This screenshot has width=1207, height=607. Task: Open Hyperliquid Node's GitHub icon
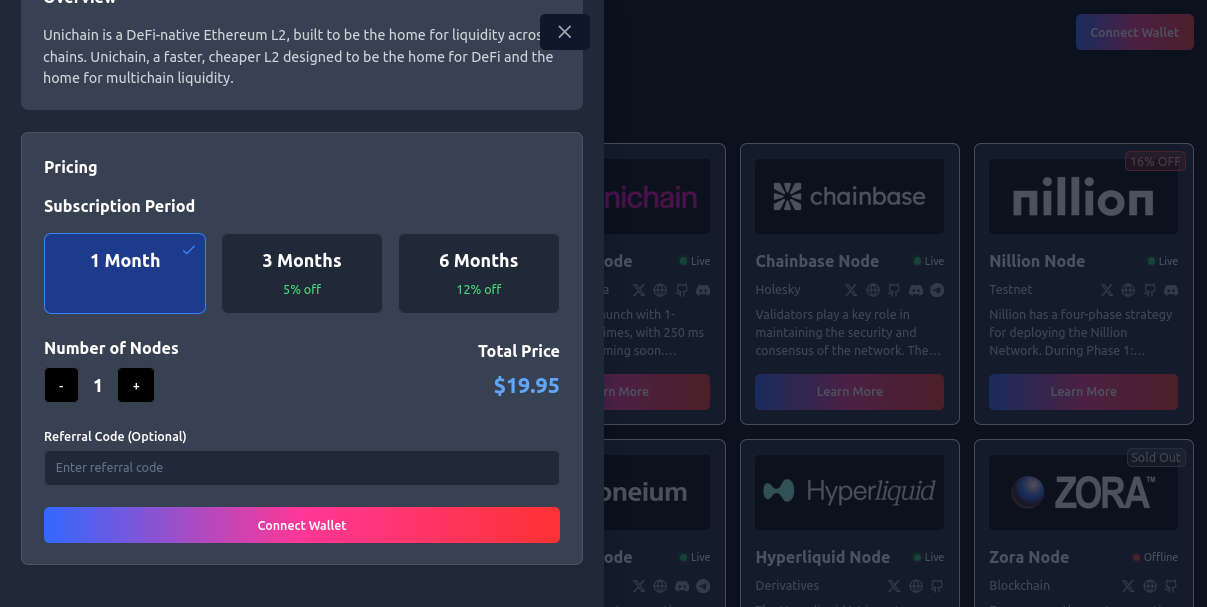point(937,586)
